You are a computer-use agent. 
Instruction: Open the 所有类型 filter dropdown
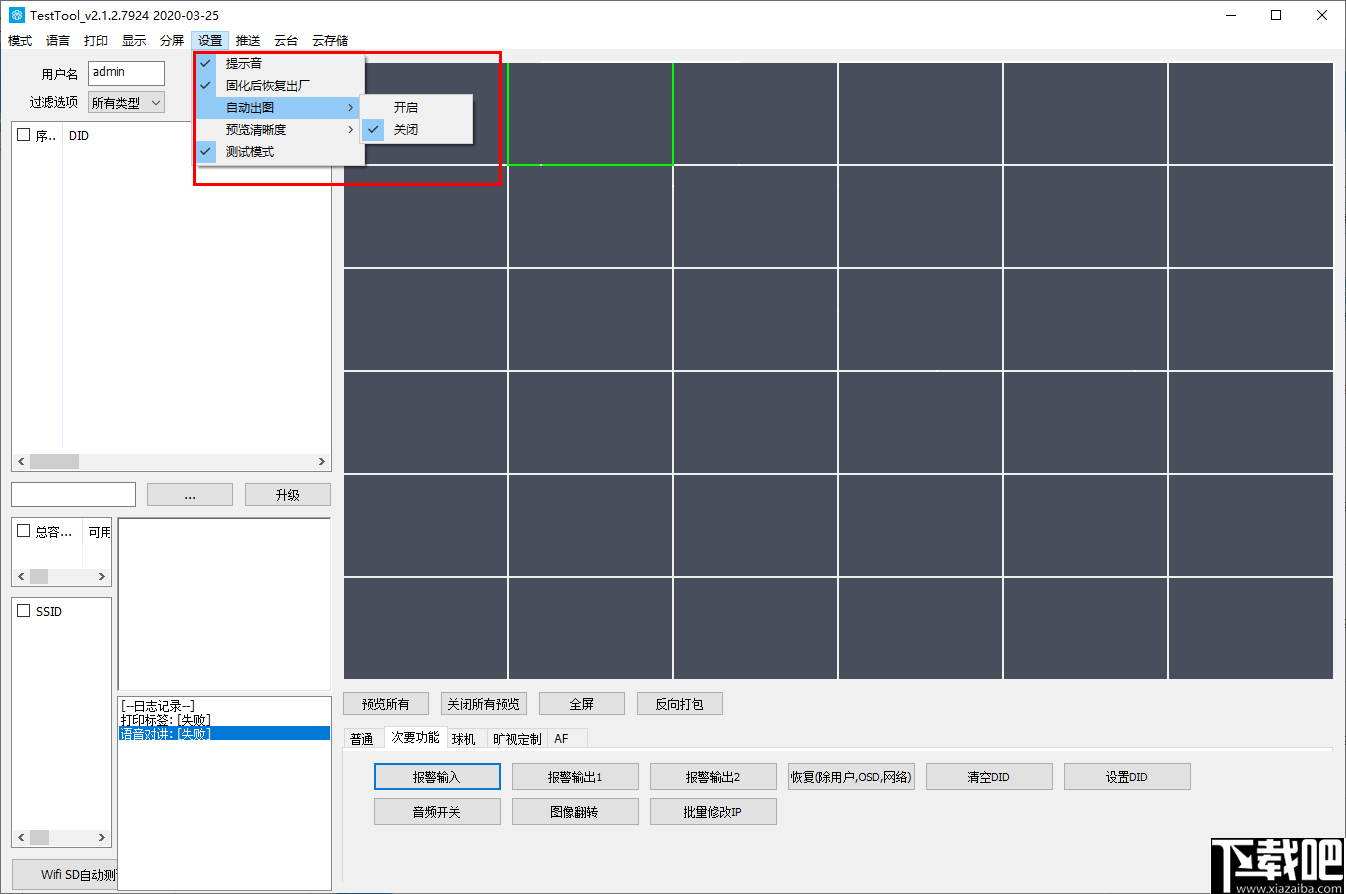tap(125, 102)
